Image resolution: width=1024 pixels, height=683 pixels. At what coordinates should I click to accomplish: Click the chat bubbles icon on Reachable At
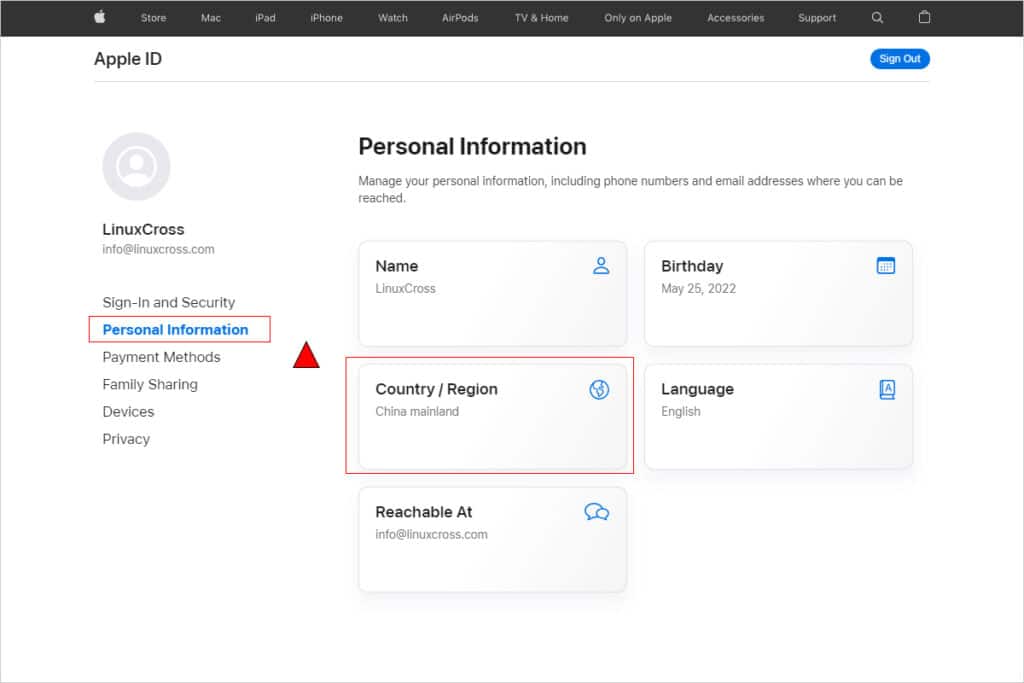596,512
